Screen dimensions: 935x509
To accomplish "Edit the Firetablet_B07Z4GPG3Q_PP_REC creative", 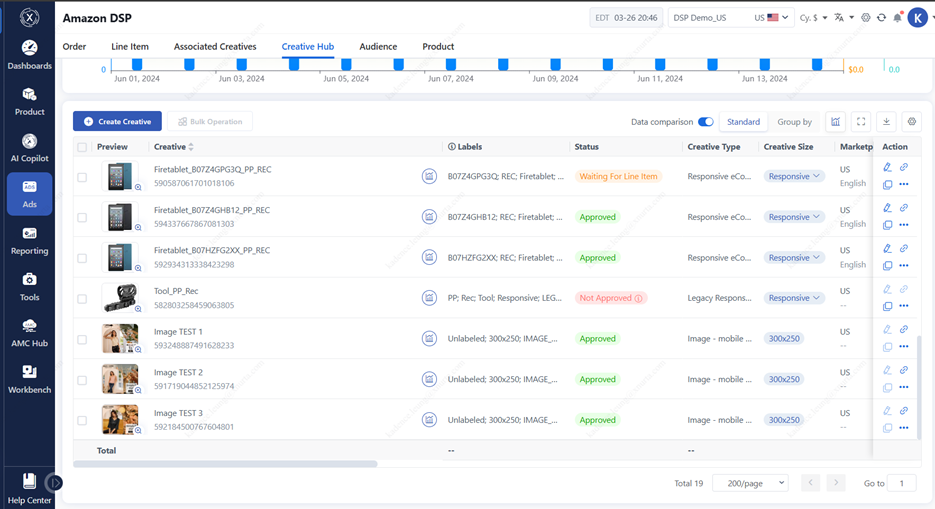I will (888, 168).
